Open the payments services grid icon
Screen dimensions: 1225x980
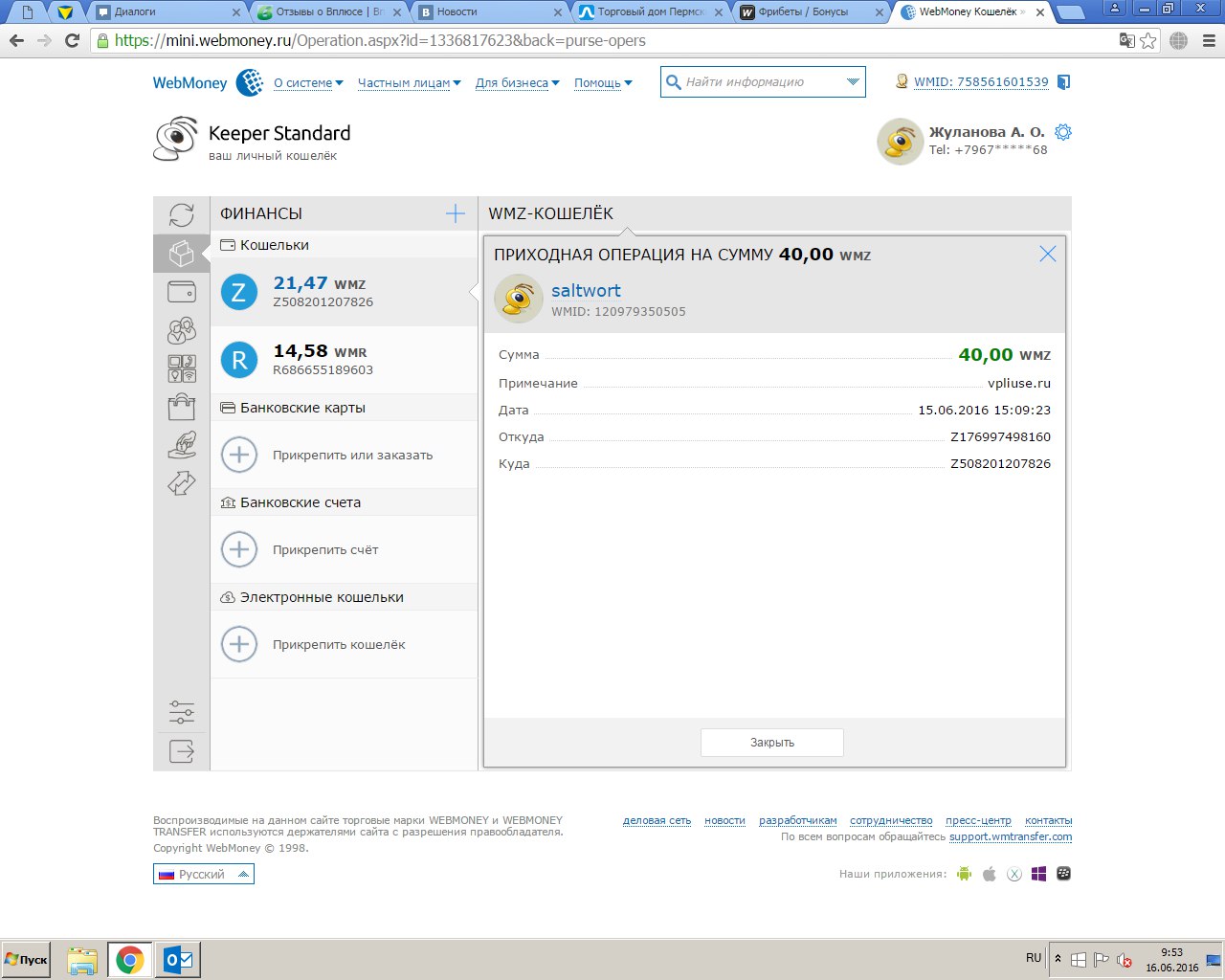(182, 368)
